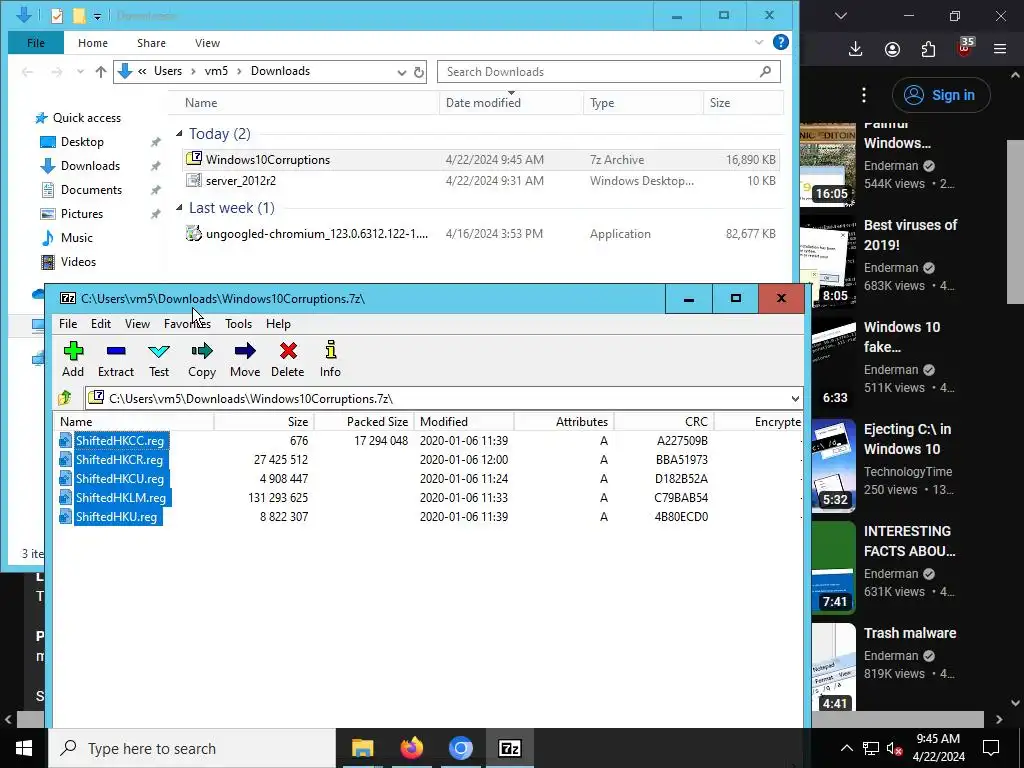Click the YouTube Sign in button

941,95
